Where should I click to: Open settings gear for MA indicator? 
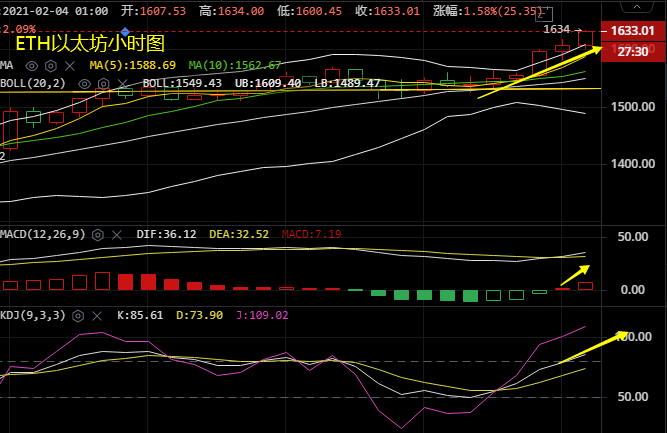tap(50, 65)
